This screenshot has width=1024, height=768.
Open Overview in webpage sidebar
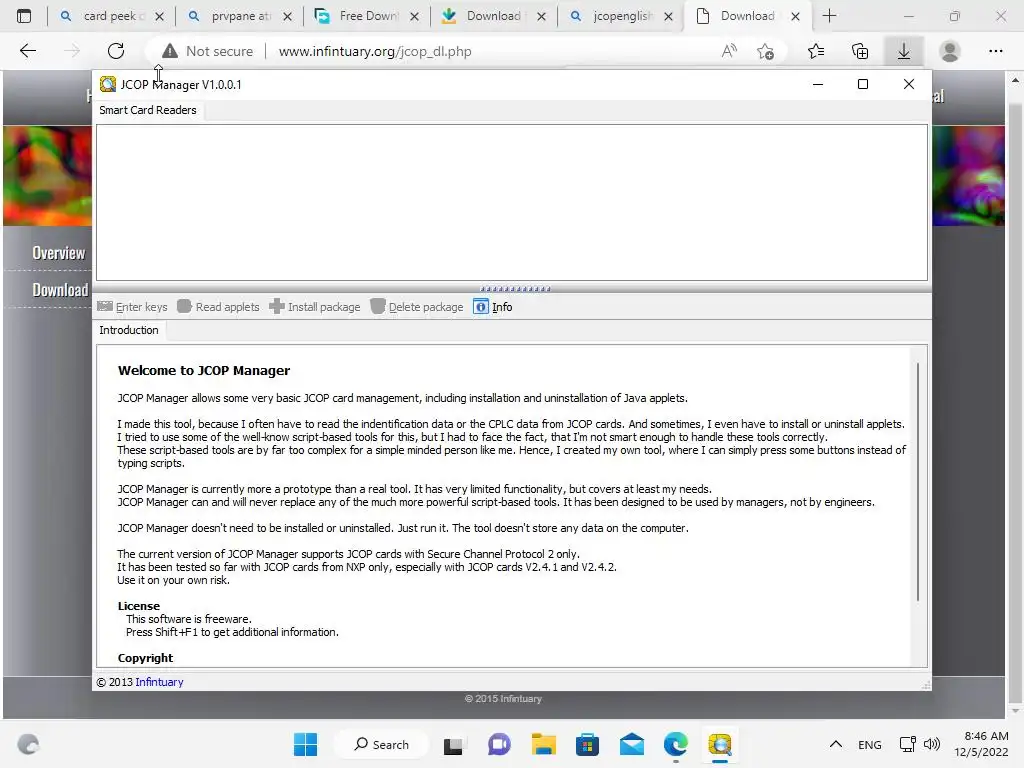tap(59, 253)
